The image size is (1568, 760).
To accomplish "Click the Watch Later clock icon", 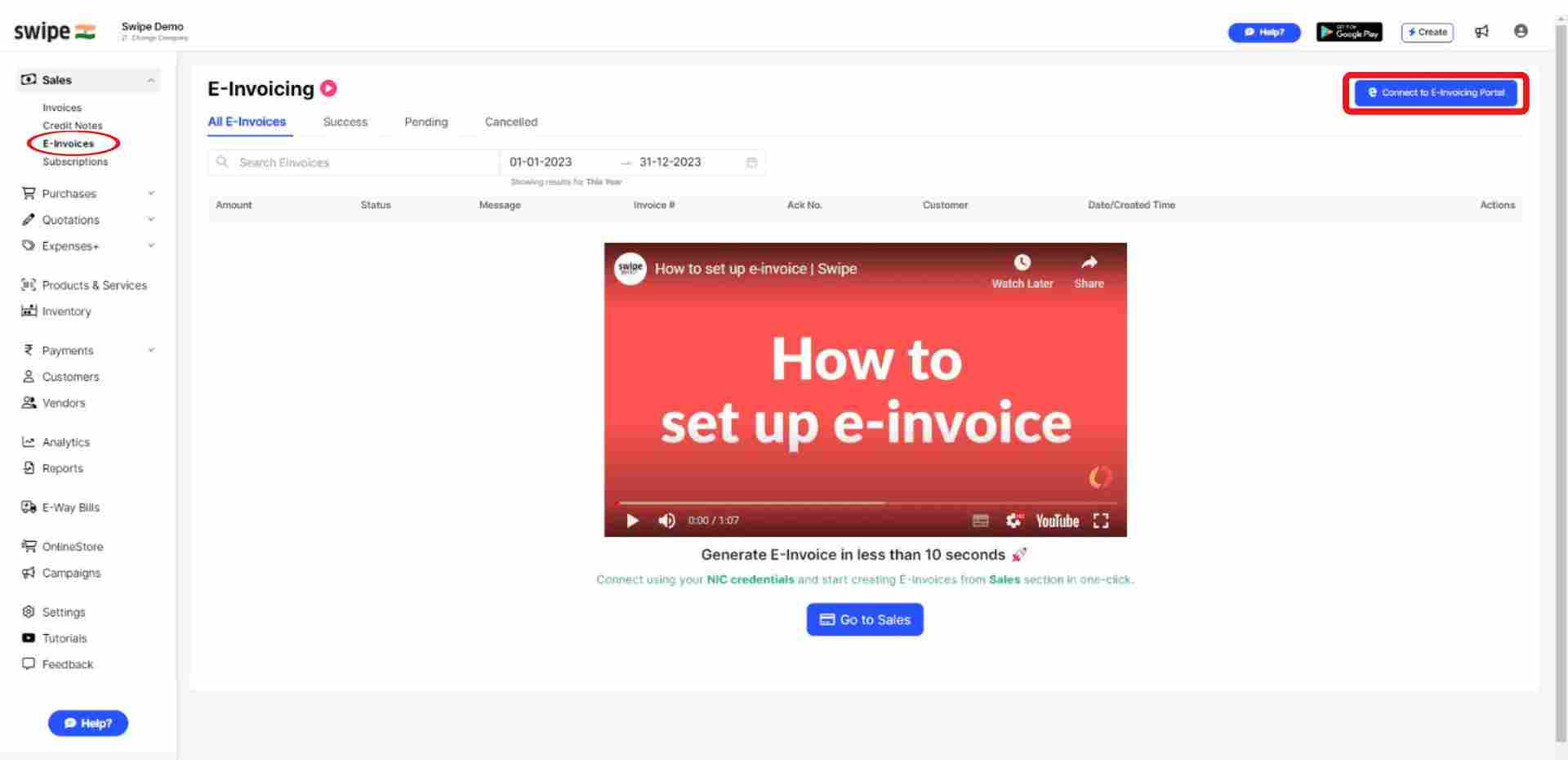I will click(x=1022, y=262).
